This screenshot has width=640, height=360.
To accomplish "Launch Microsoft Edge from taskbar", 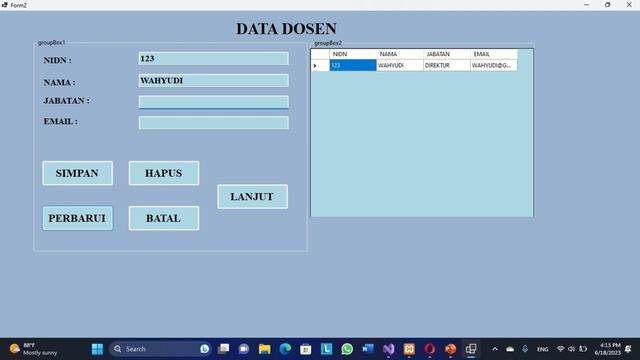I will tap(285, 349).
